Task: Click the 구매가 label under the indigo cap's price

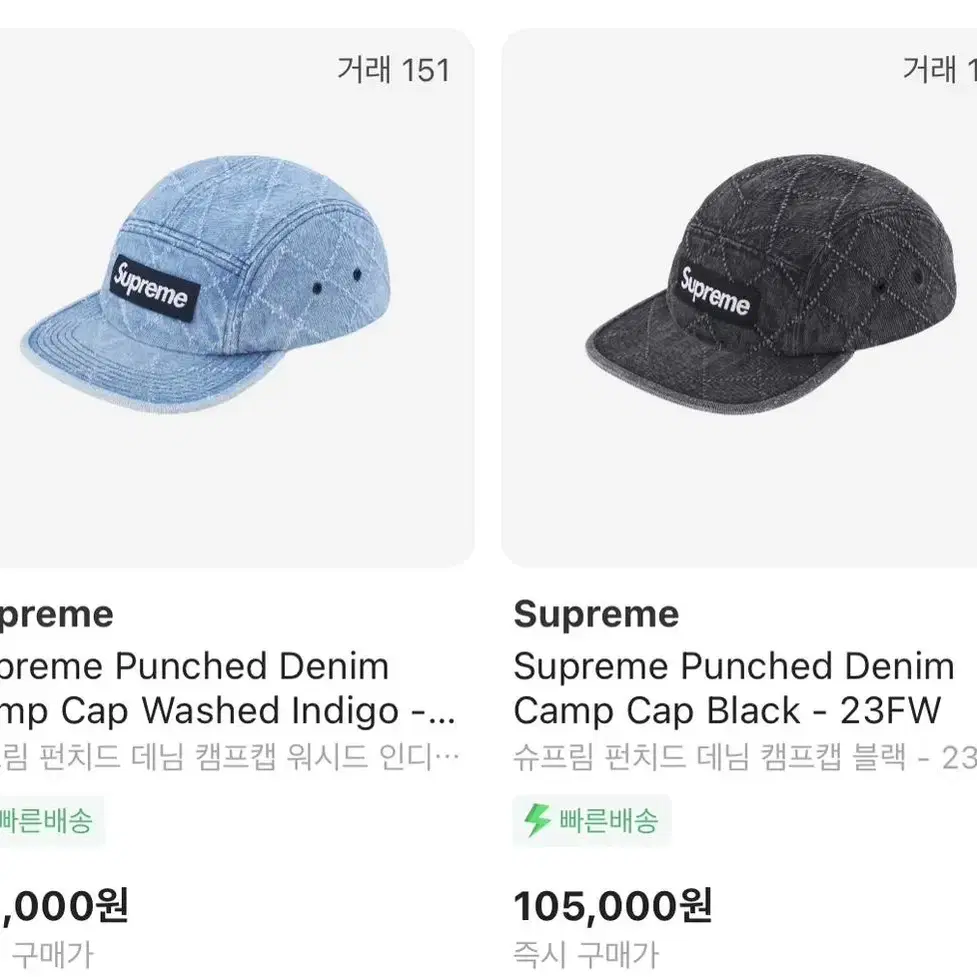Action: pyautogui.click(x=53, y=954)
